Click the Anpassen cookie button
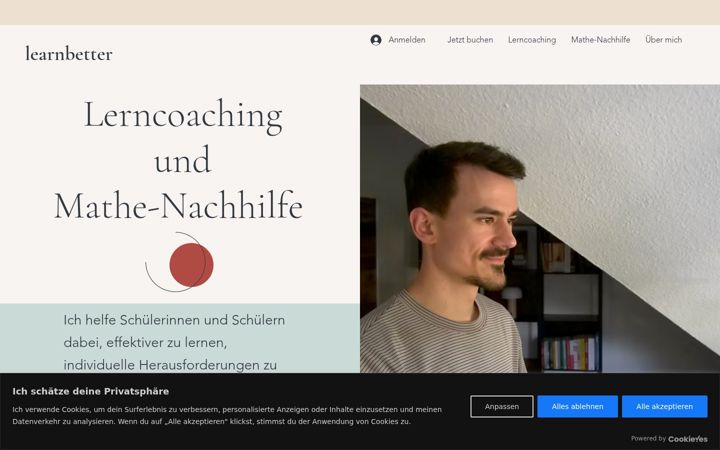 tap(501, 406)
